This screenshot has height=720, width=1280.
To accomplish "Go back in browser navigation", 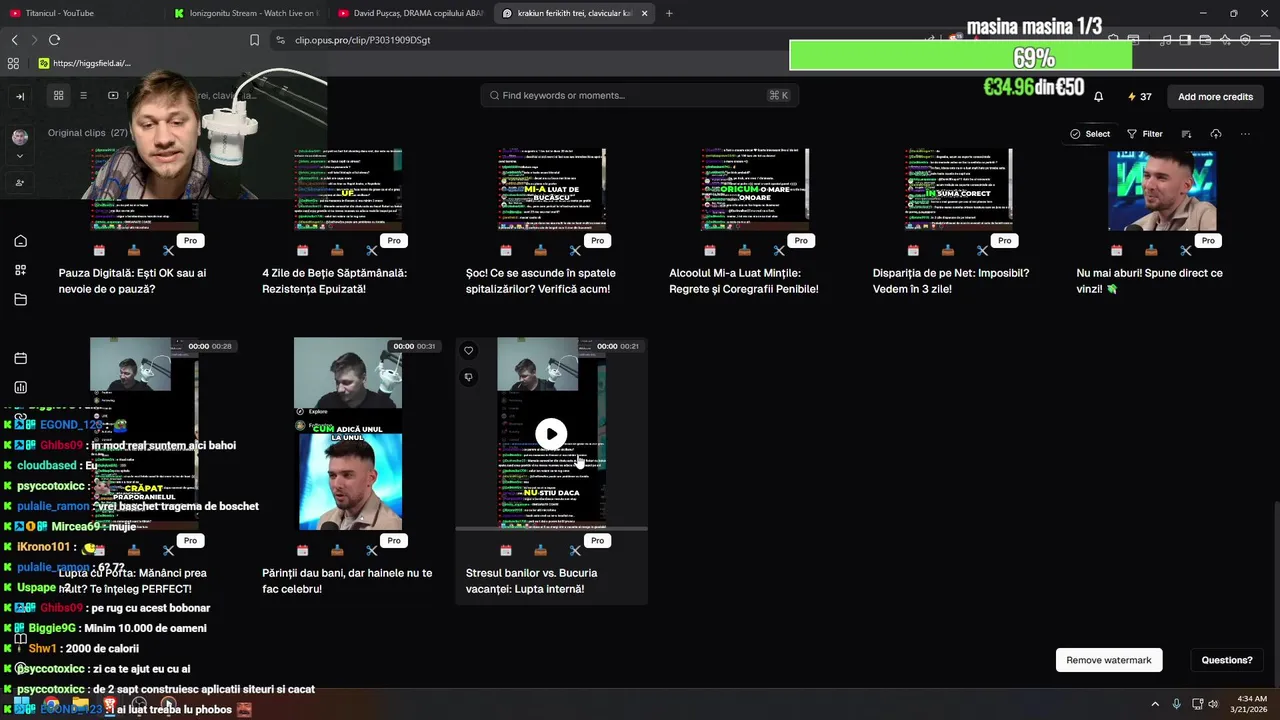I will [x=14, y=40].
